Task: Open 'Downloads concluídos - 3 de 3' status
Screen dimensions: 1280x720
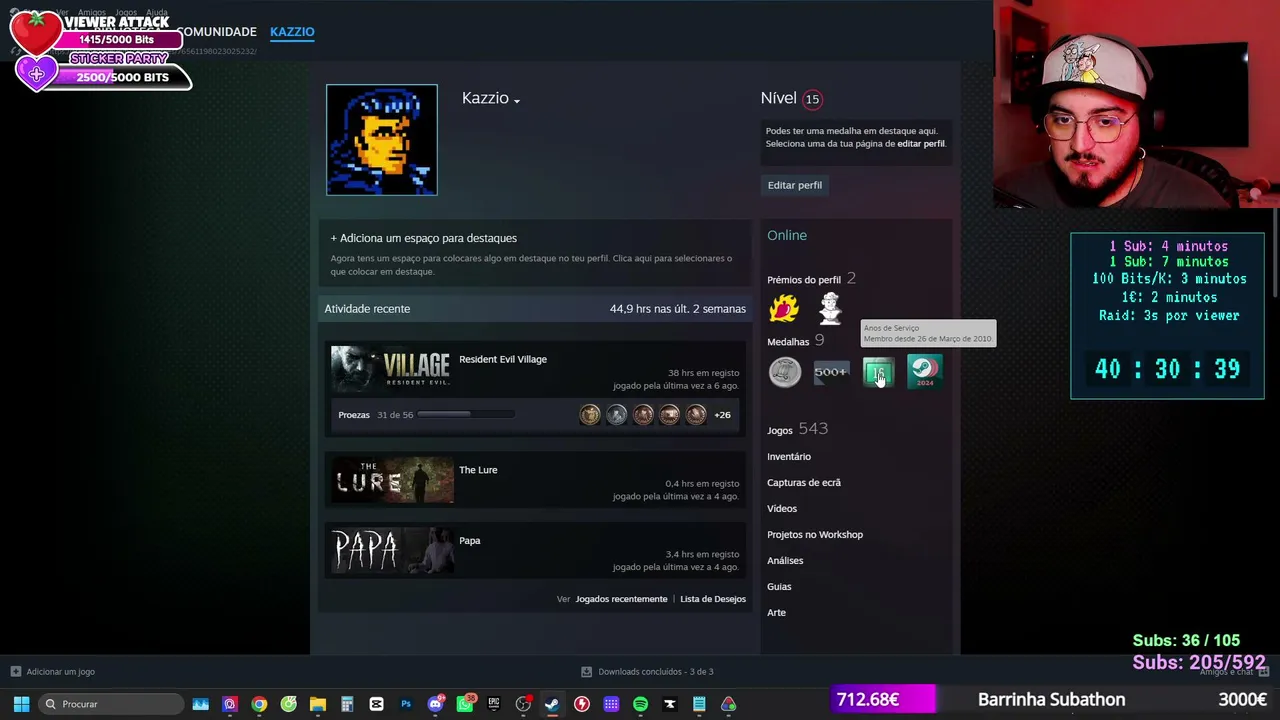Action: click(647, 672)
